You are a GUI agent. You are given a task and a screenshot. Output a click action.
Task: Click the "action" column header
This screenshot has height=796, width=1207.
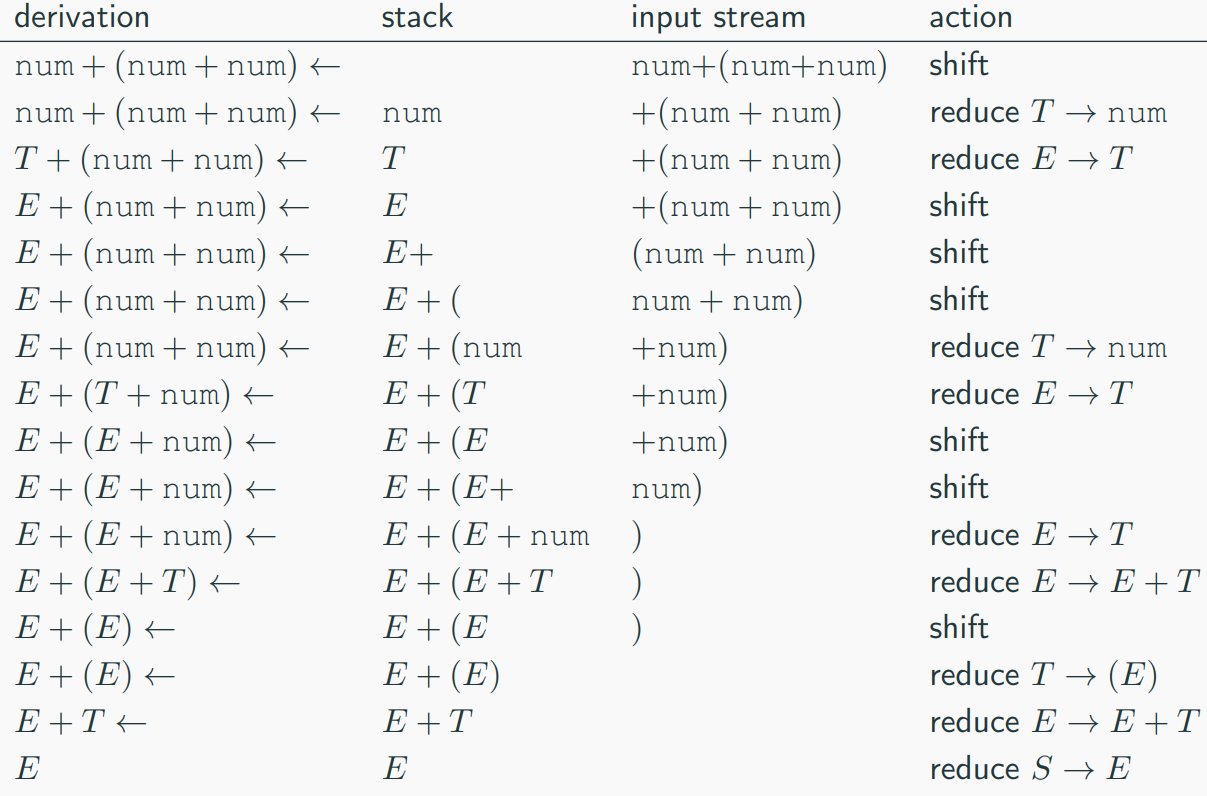(970, 18)
